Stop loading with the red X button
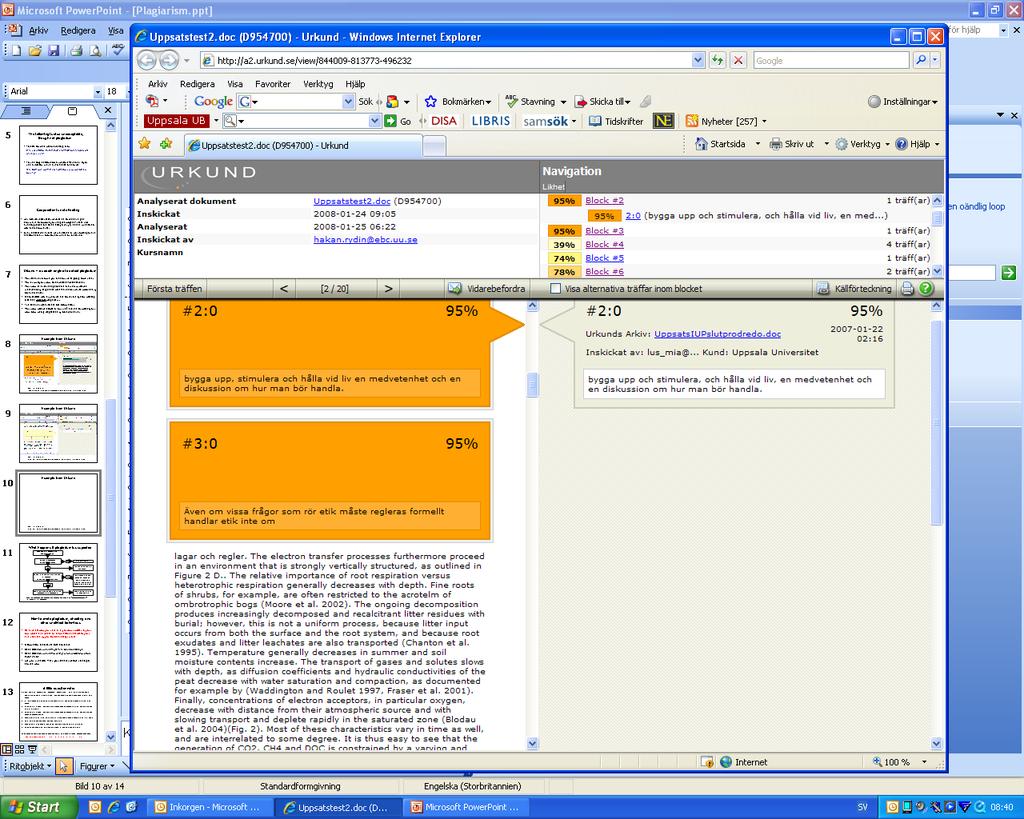 [738, 60]
